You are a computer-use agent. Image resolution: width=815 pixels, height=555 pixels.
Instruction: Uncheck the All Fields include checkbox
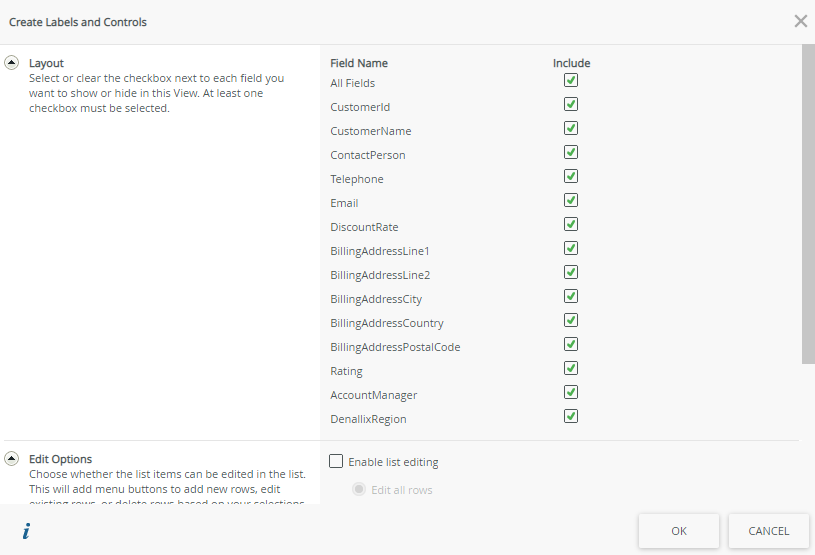coord(571,81)
